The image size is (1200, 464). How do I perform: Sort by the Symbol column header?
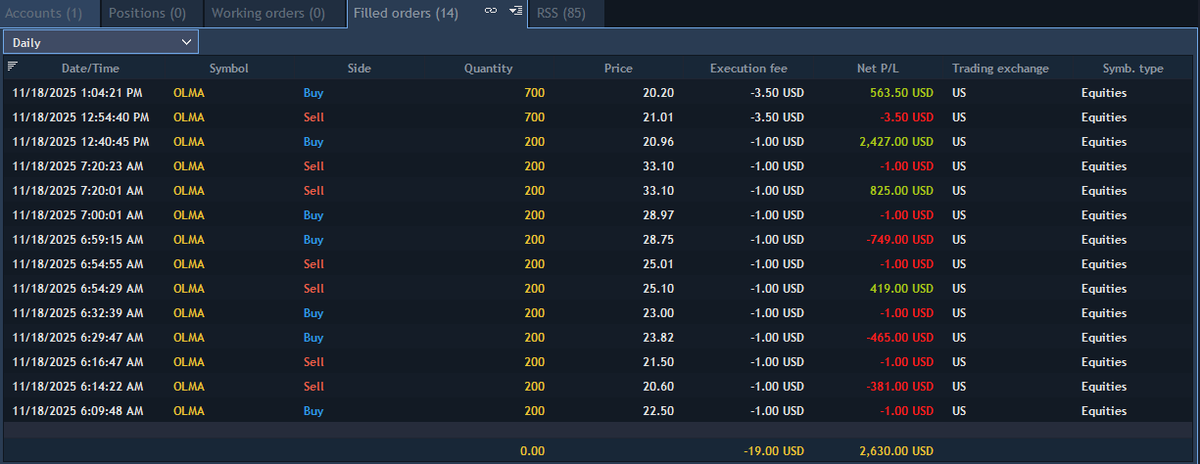[x=228, y=69]
